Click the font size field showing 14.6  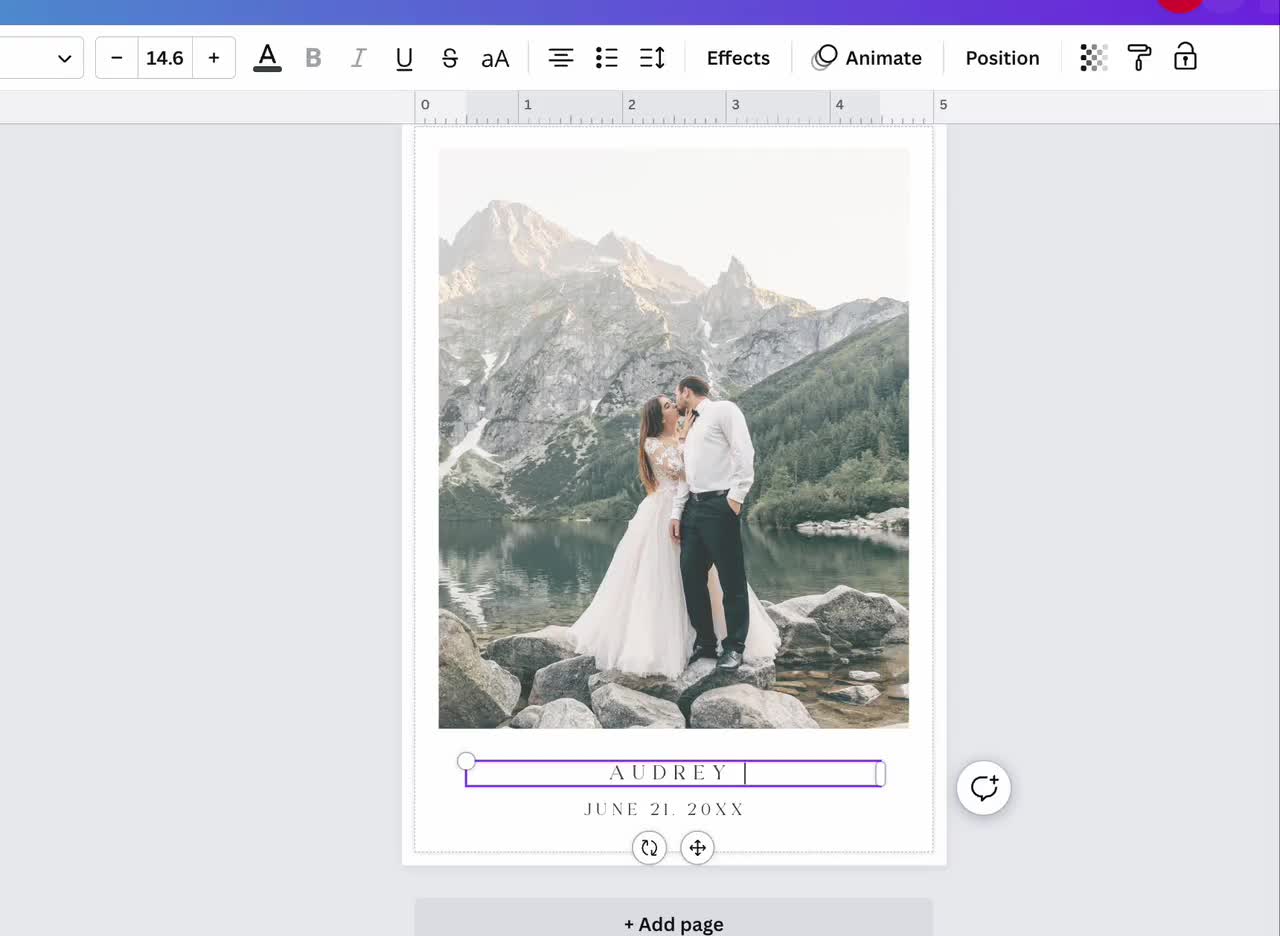[x=165, y=58]
